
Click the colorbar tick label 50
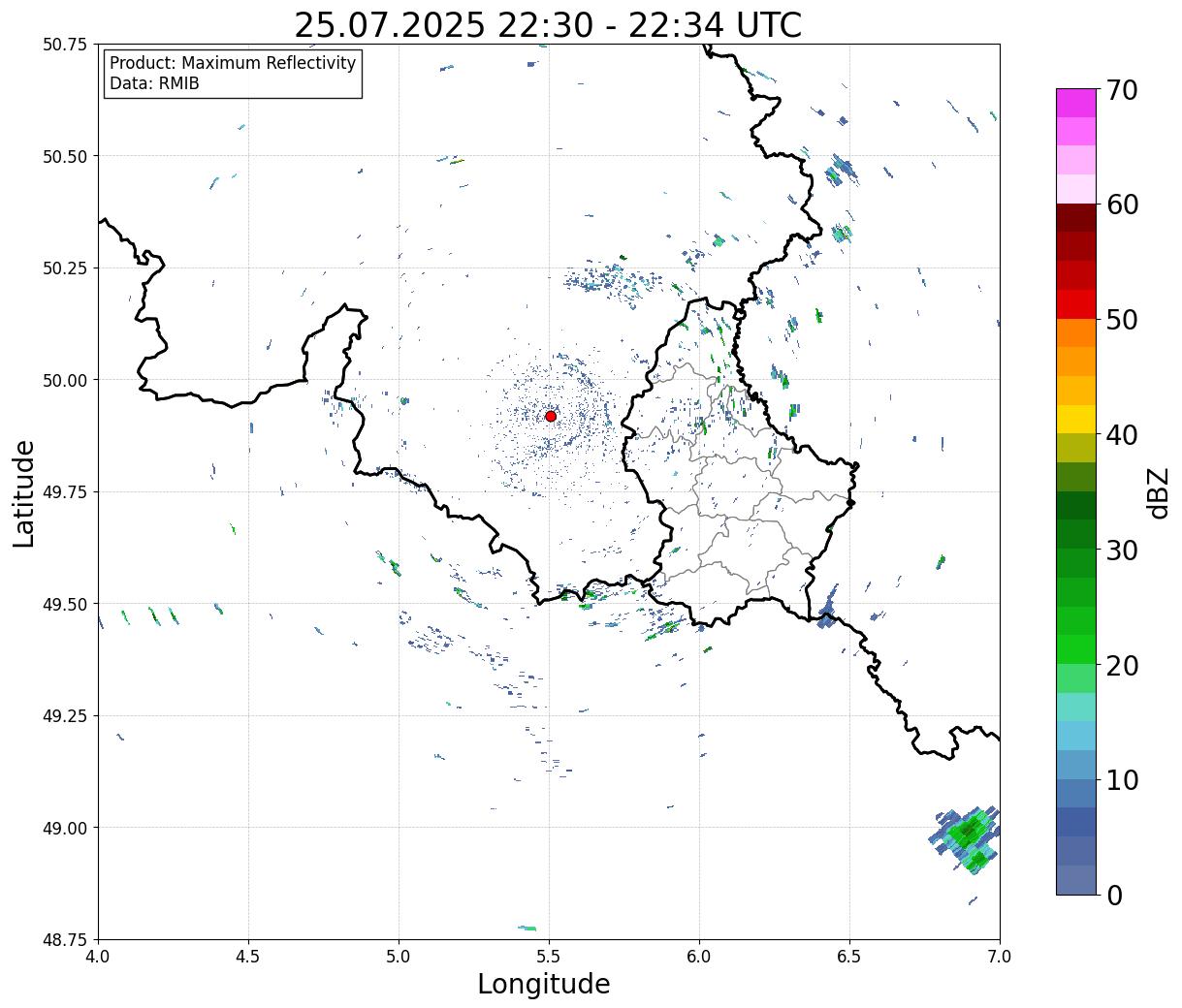(1122, 320)
